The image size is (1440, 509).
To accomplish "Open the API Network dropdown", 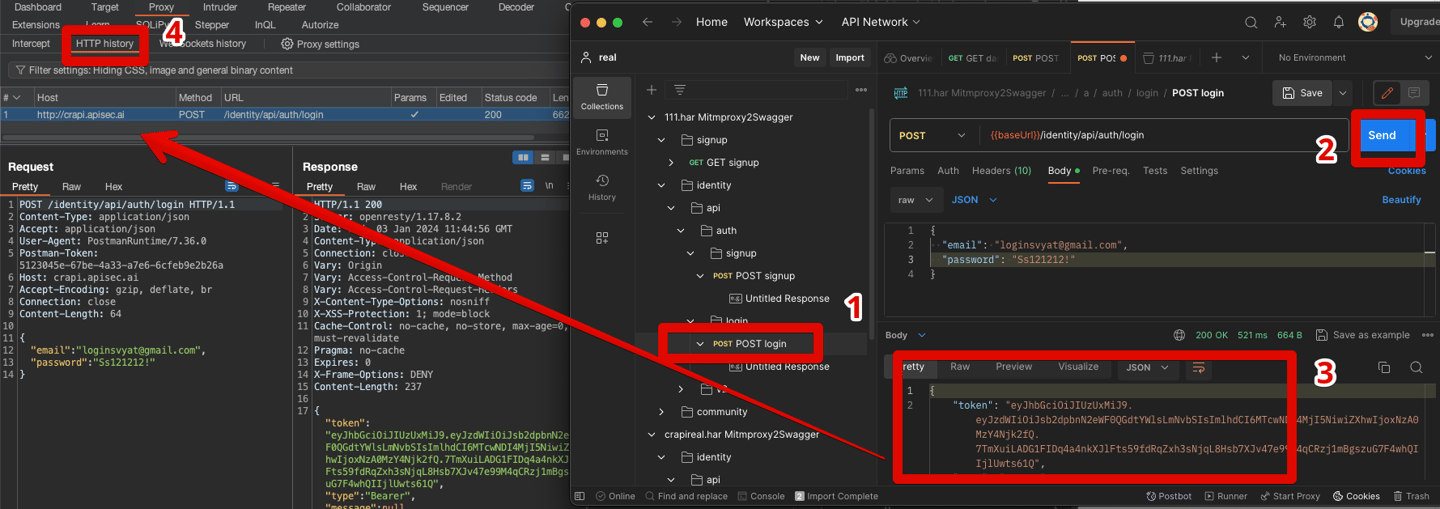I will pyautogui.click(x=880, y=22).
